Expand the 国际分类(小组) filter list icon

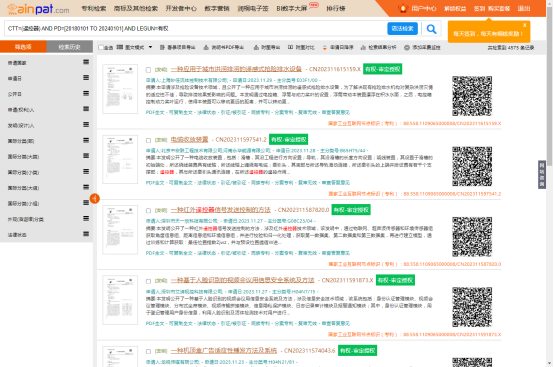tap(86, 203)
